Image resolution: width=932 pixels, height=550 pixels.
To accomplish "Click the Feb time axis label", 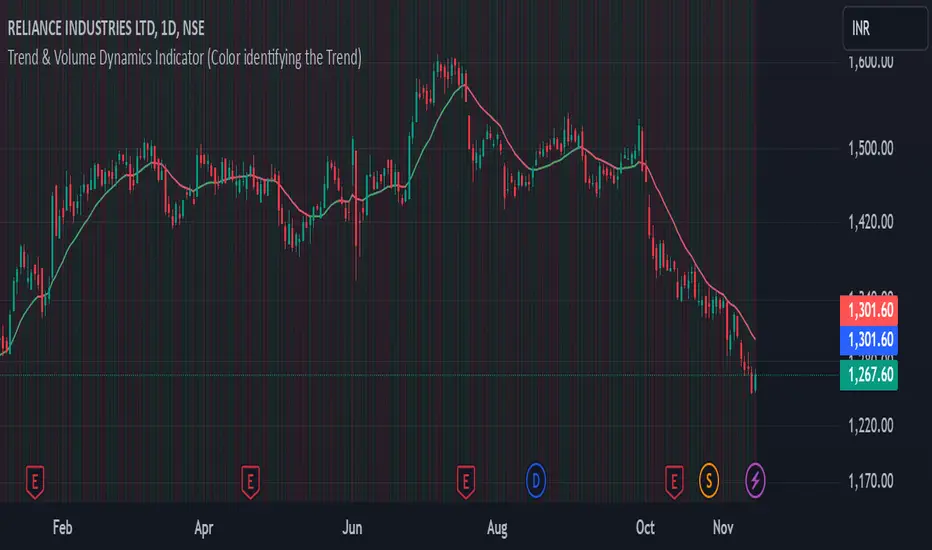I will pyautogui.click(x=62, y=527).
